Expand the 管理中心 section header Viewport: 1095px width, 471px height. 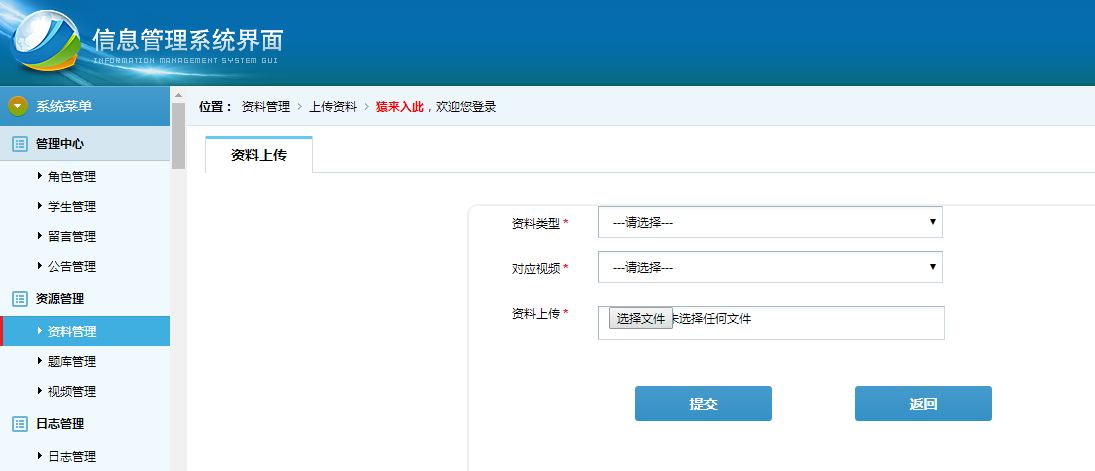84,144
